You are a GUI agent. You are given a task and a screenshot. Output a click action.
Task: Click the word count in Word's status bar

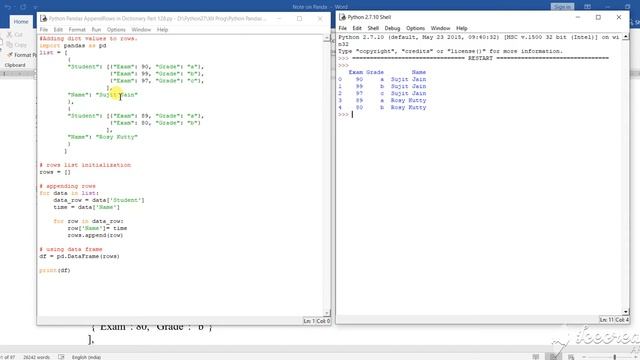36,357
